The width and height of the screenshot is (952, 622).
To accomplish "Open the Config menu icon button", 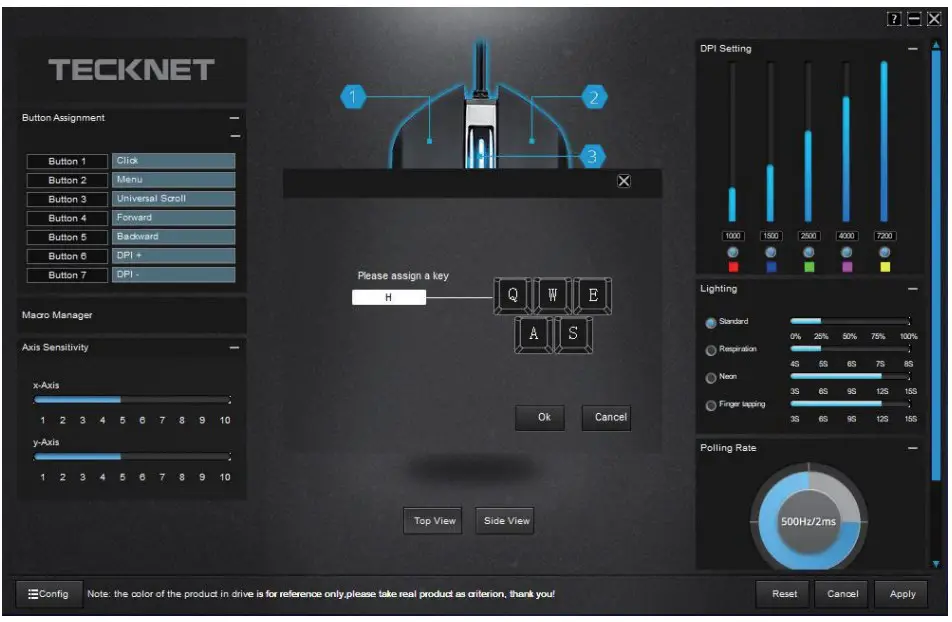I will [x=49, y=593].
